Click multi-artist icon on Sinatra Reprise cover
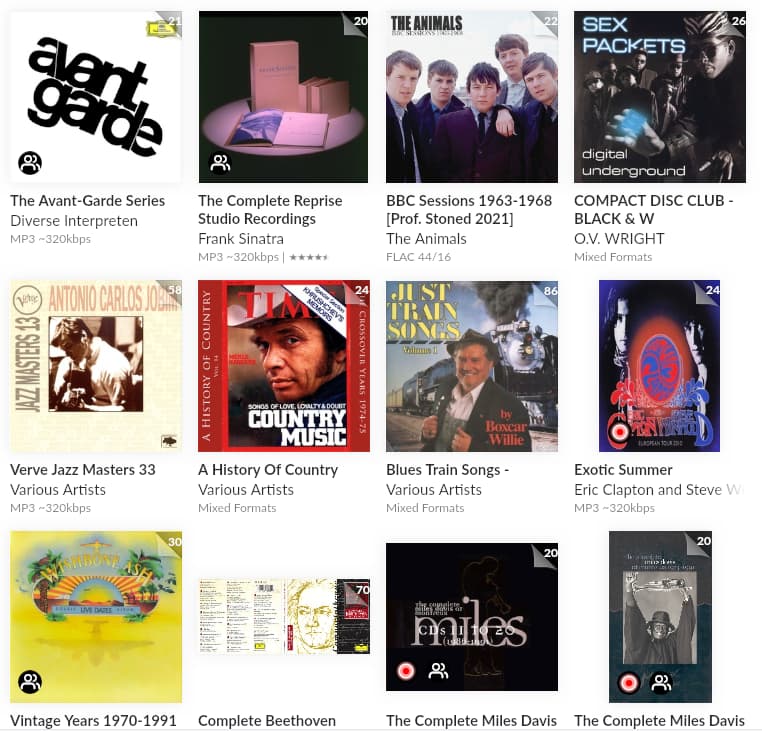 tap(220, 163)
